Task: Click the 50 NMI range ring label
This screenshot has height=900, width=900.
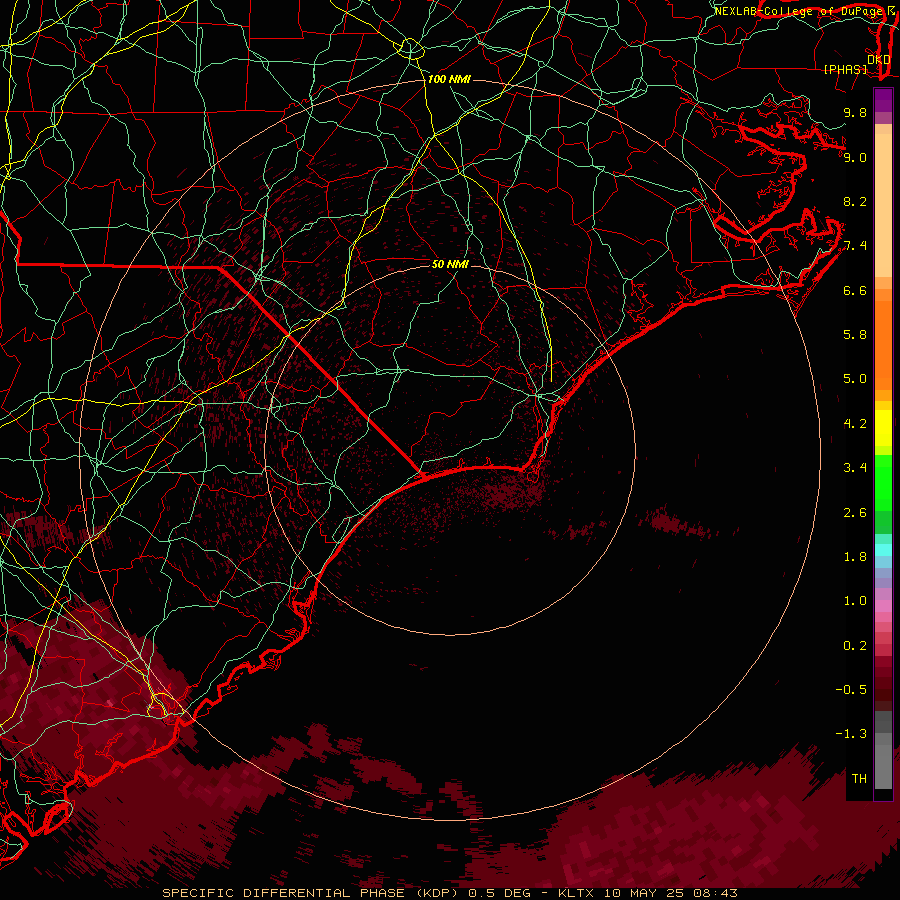Action: pos(450,264)
